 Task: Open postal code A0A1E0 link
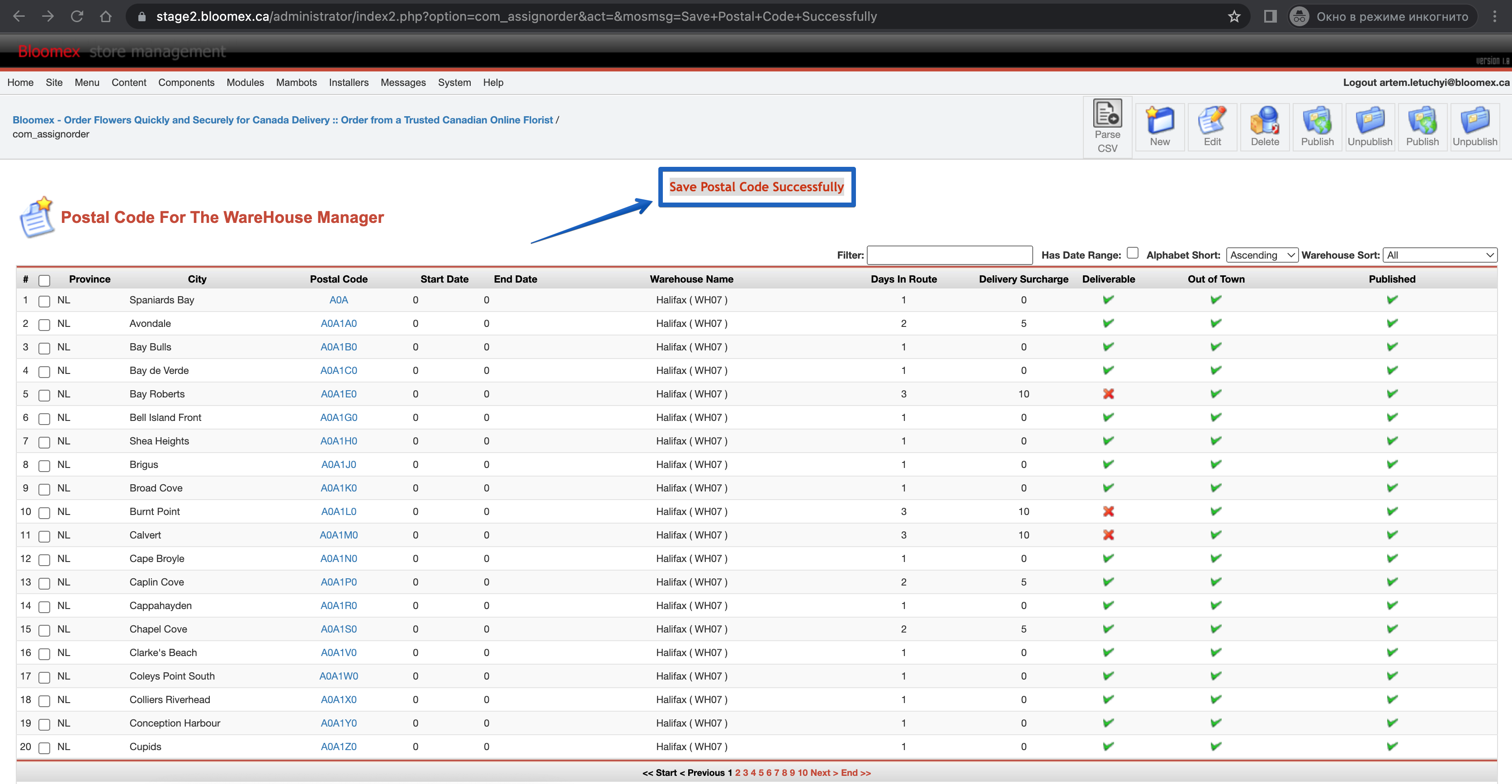pyautogui.click(x=339, y=394)
